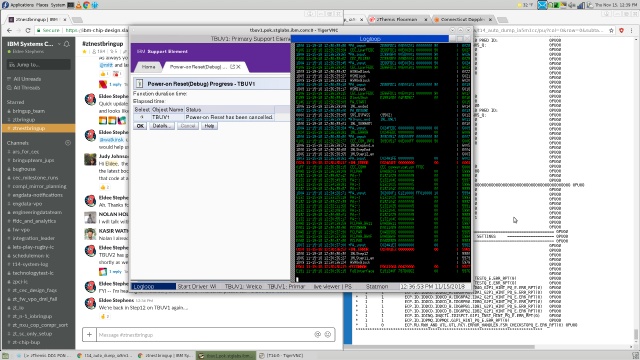Click the Message #ztnestbringup input field
This screenshot has height=360, width=640.
pyautogui.click(x=204, y=335)
